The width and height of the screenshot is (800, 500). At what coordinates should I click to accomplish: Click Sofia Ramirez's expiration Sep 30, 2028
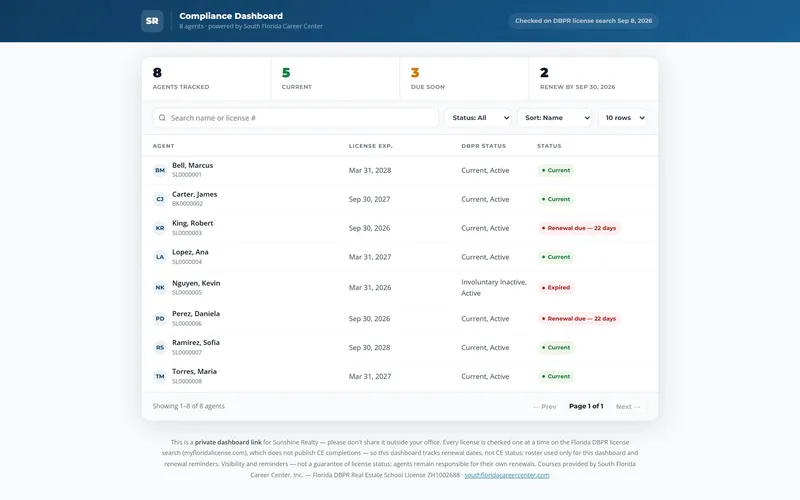(369, 347)
